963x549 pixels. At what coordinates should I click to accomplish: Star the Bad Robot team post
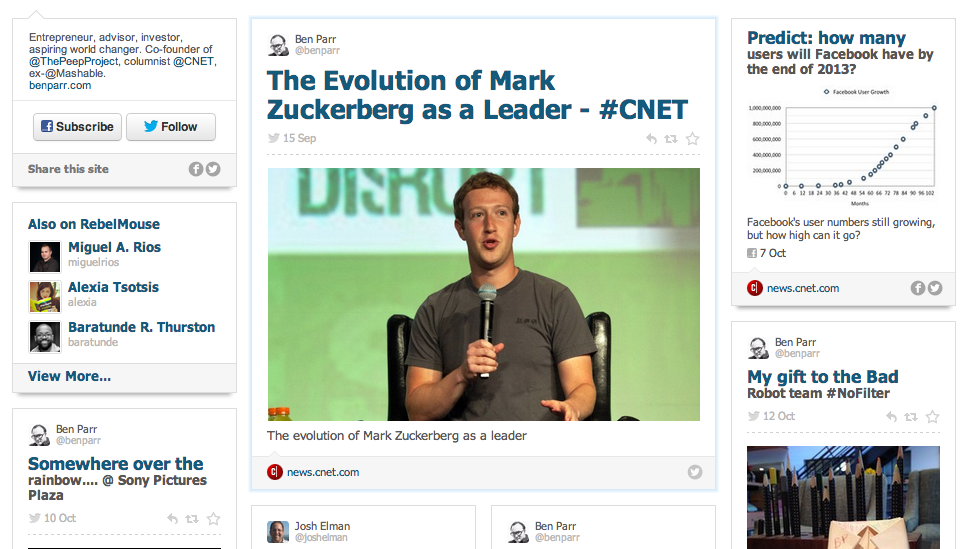tap(932, 417)
